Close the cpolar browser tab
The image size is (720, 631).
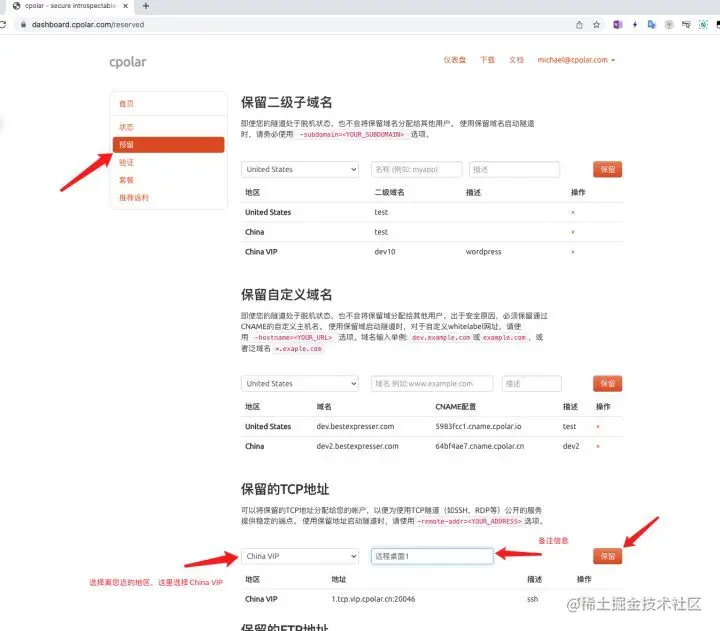(125, 6)
